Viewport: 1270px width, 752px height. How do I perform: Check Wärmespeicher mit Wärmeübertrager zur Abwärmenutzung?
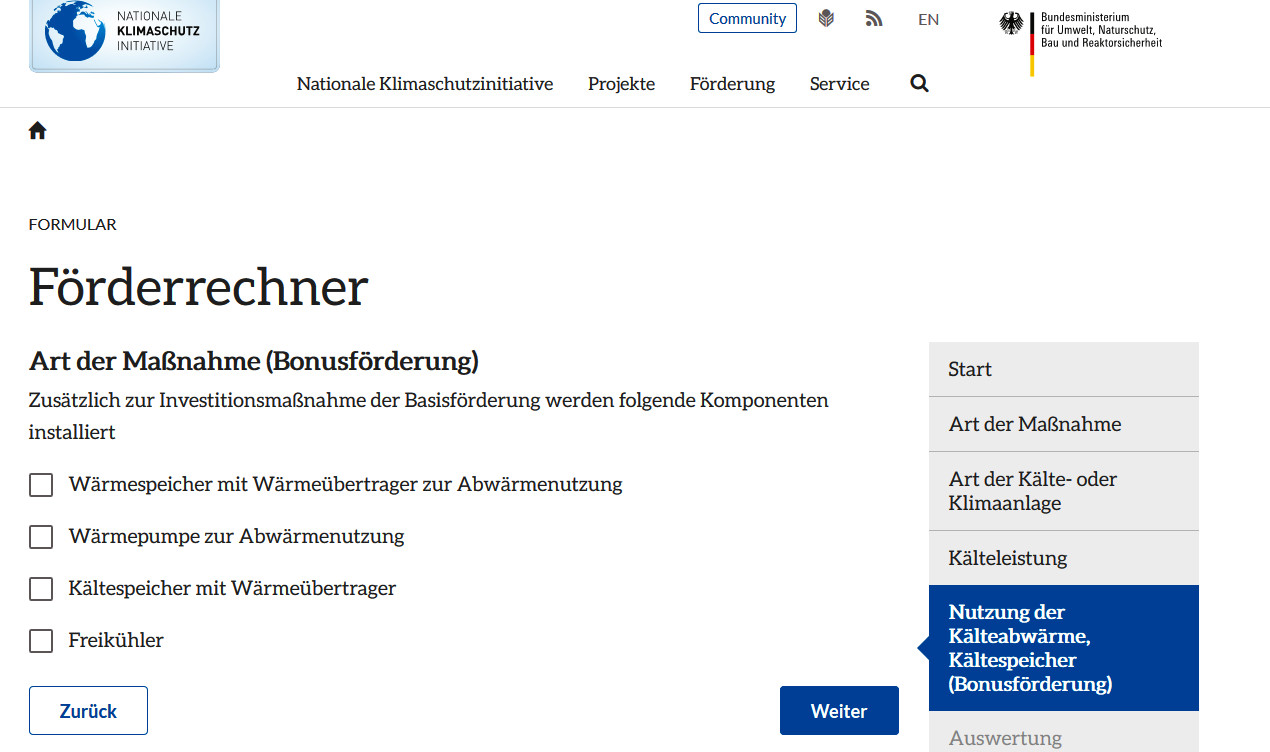tap(41, 485)
